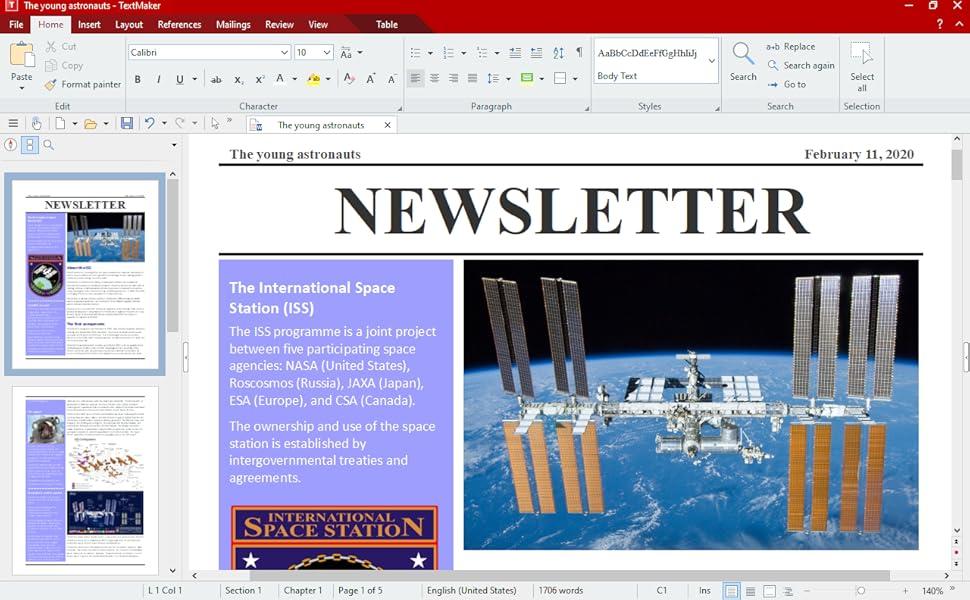Enable center paragraph alignment
Screen dimensions: 970x600
pyautogui.click(x=435, y=78)
